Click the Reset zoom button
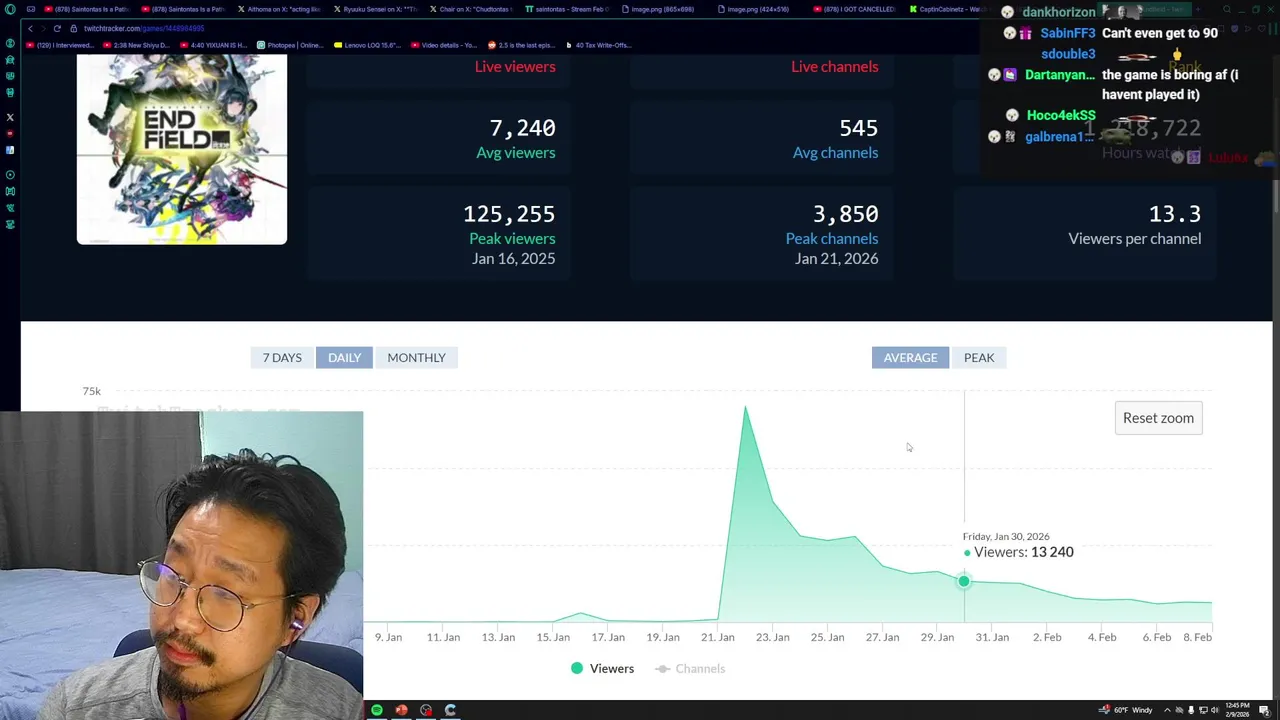Image resolution: width=1280 pixels, height=720 pixels. [x=1158, y=418]
